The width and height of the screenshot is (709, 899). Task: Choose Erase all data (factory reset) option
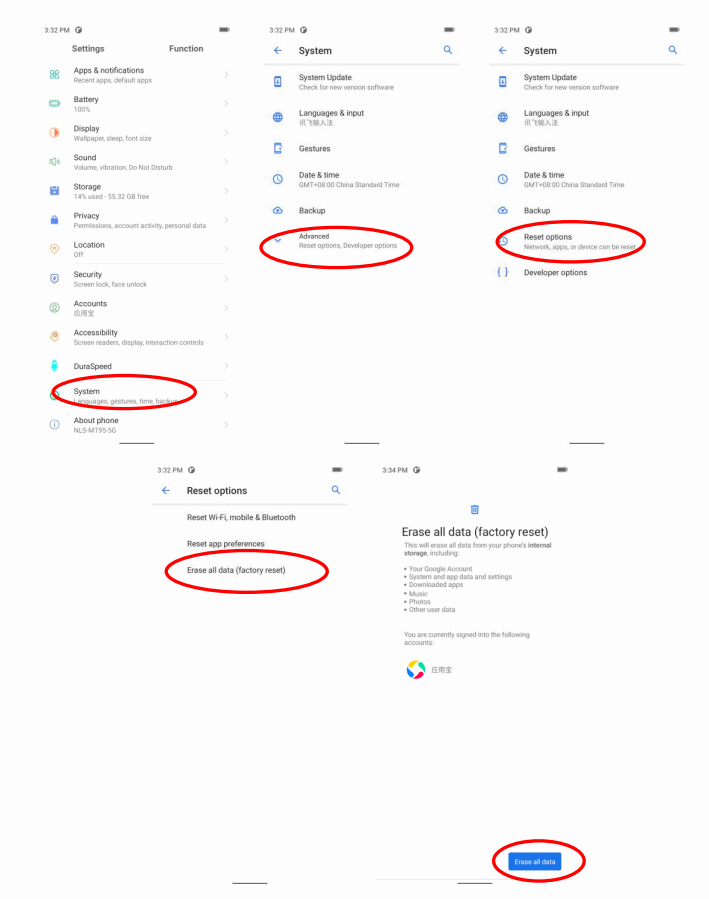(236, 570)
